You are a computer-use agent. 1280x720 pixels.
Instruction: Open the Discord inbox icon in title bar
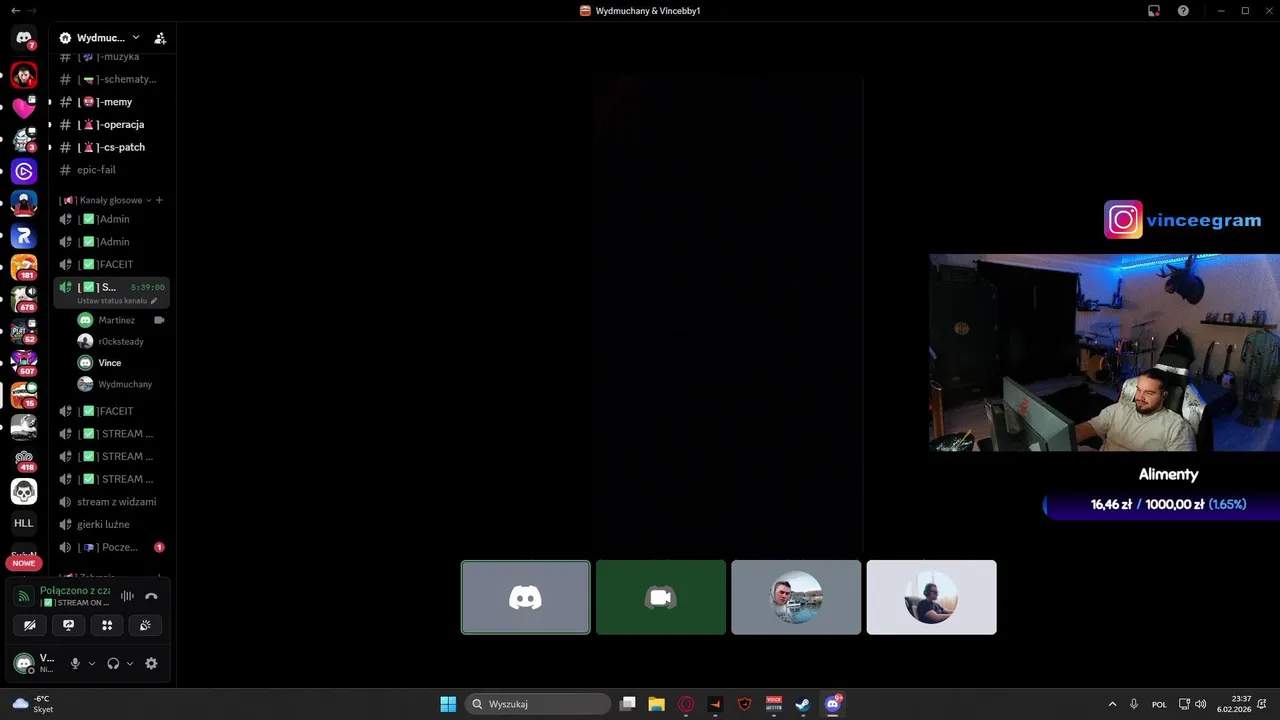1154,10
